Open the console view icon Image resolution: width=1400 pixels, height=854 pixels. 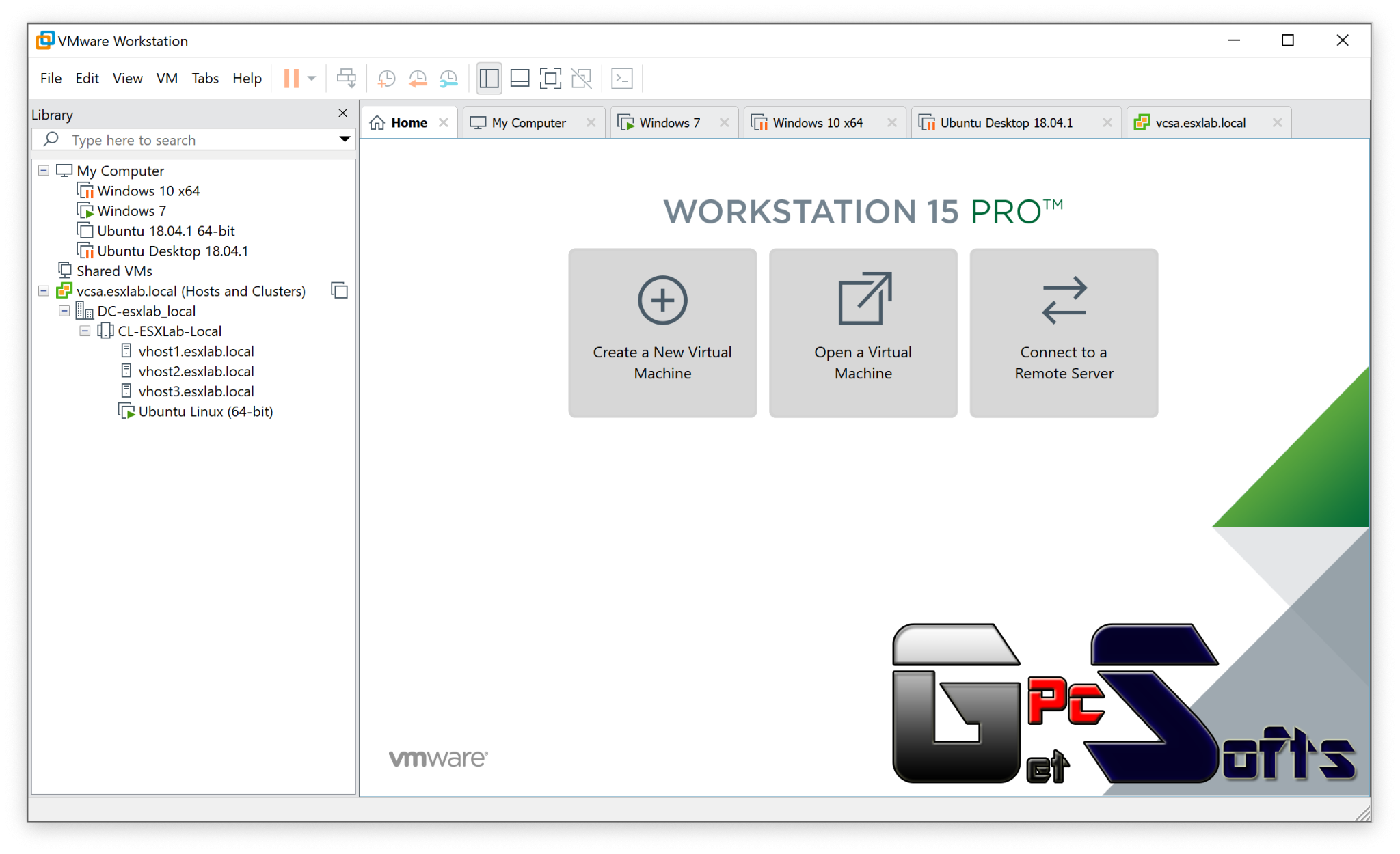(622, 79)
